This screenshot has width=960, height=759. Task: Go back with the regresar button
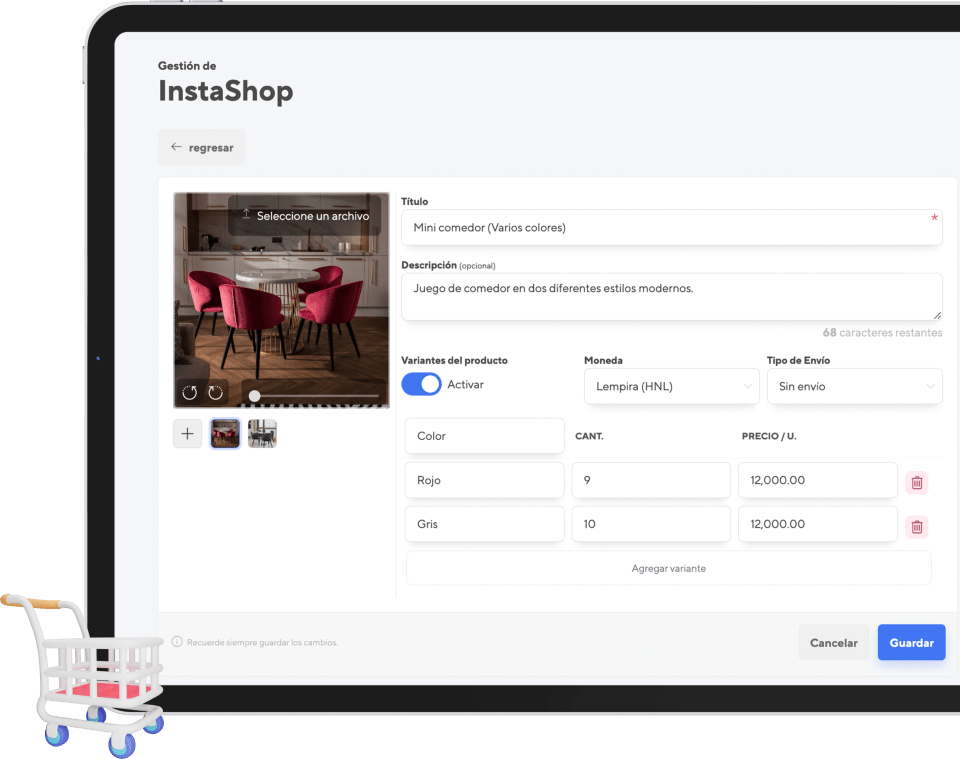(201, 147)
